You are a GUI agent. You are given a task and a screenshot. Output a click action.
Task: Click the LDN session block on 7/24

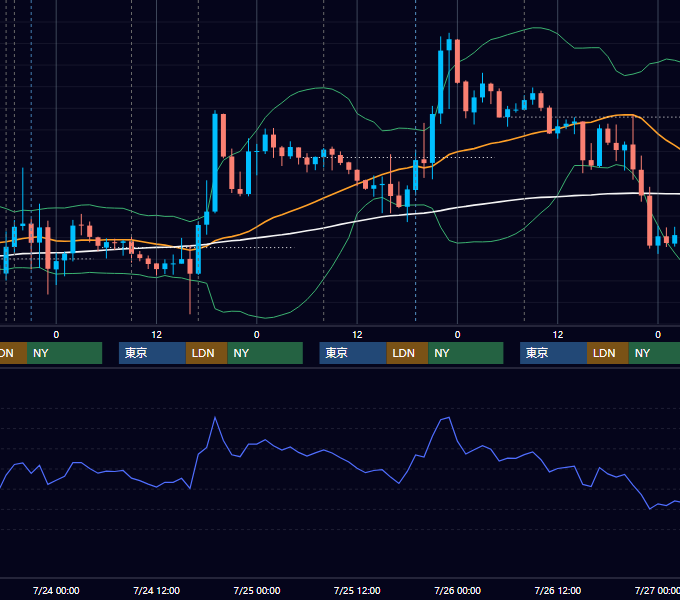click(206, 353)
